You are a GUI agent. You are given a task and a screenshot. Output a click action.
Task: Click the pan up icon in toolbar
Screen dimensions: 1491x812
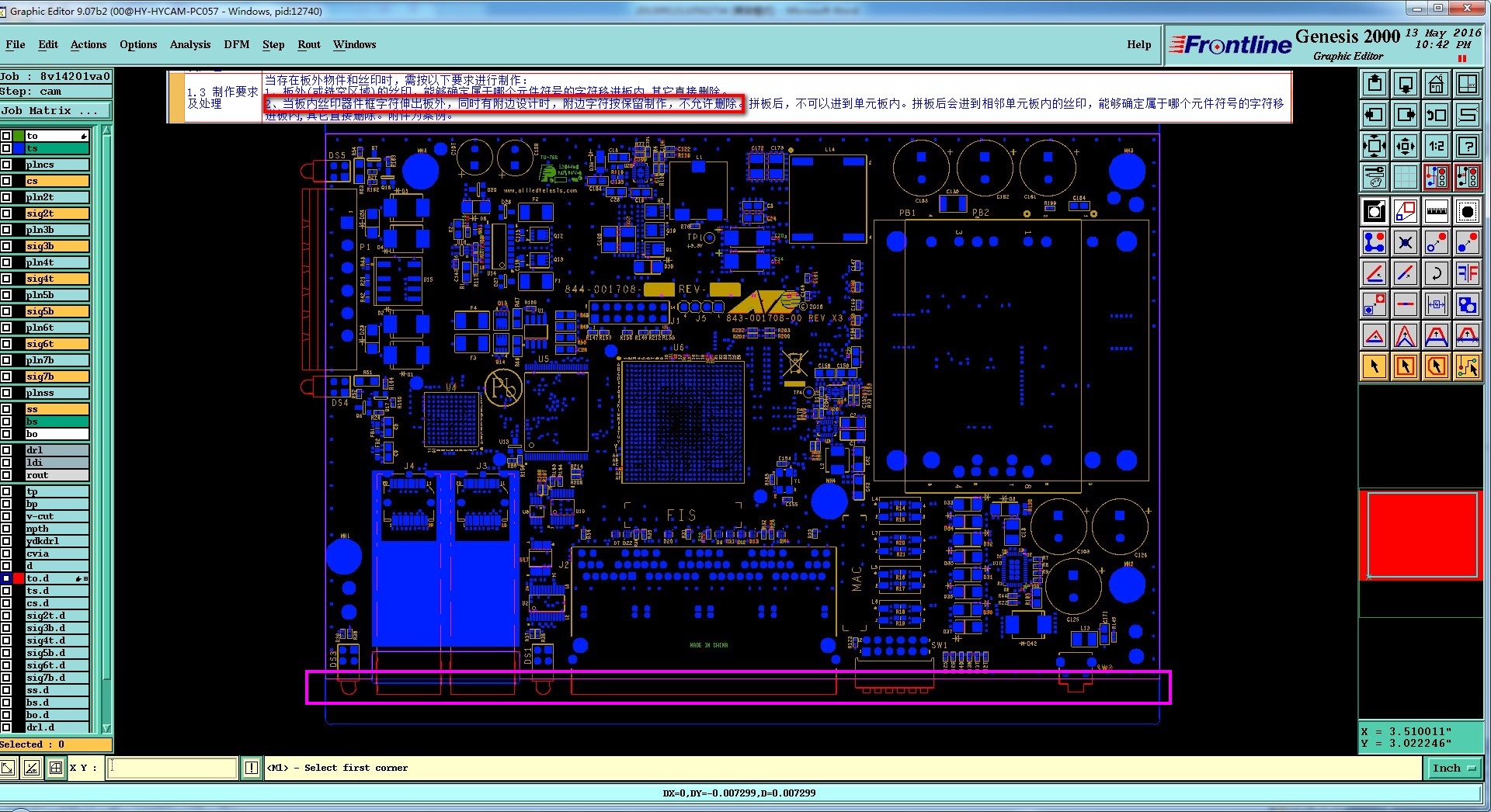pos(1375,84)
